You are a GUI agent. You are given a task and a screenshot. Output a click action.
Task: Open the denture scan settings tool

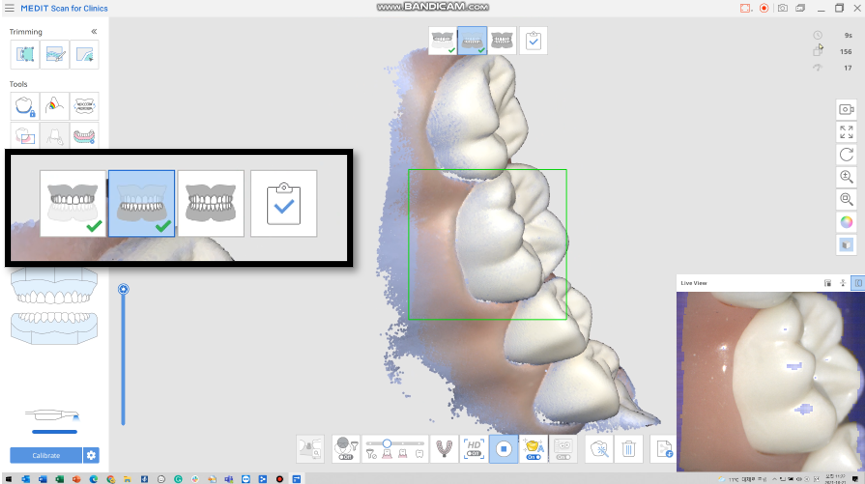click(x=84, y=136)
